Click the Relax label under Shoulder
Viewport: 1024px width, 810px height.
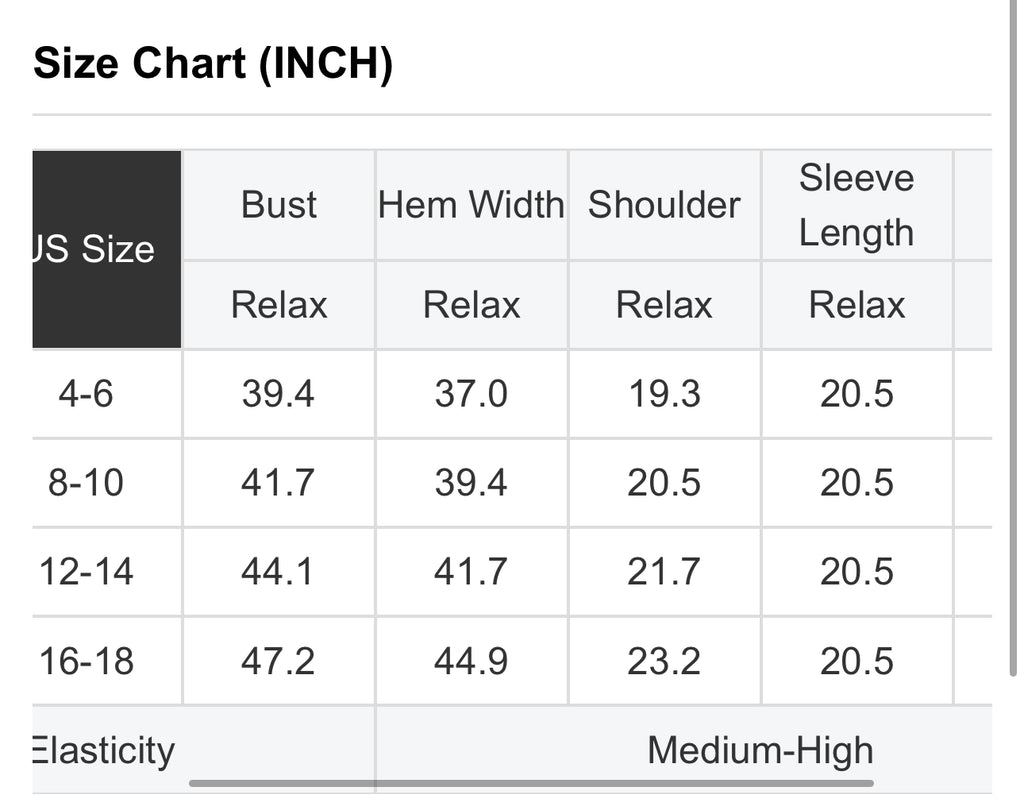coord(664,305)
